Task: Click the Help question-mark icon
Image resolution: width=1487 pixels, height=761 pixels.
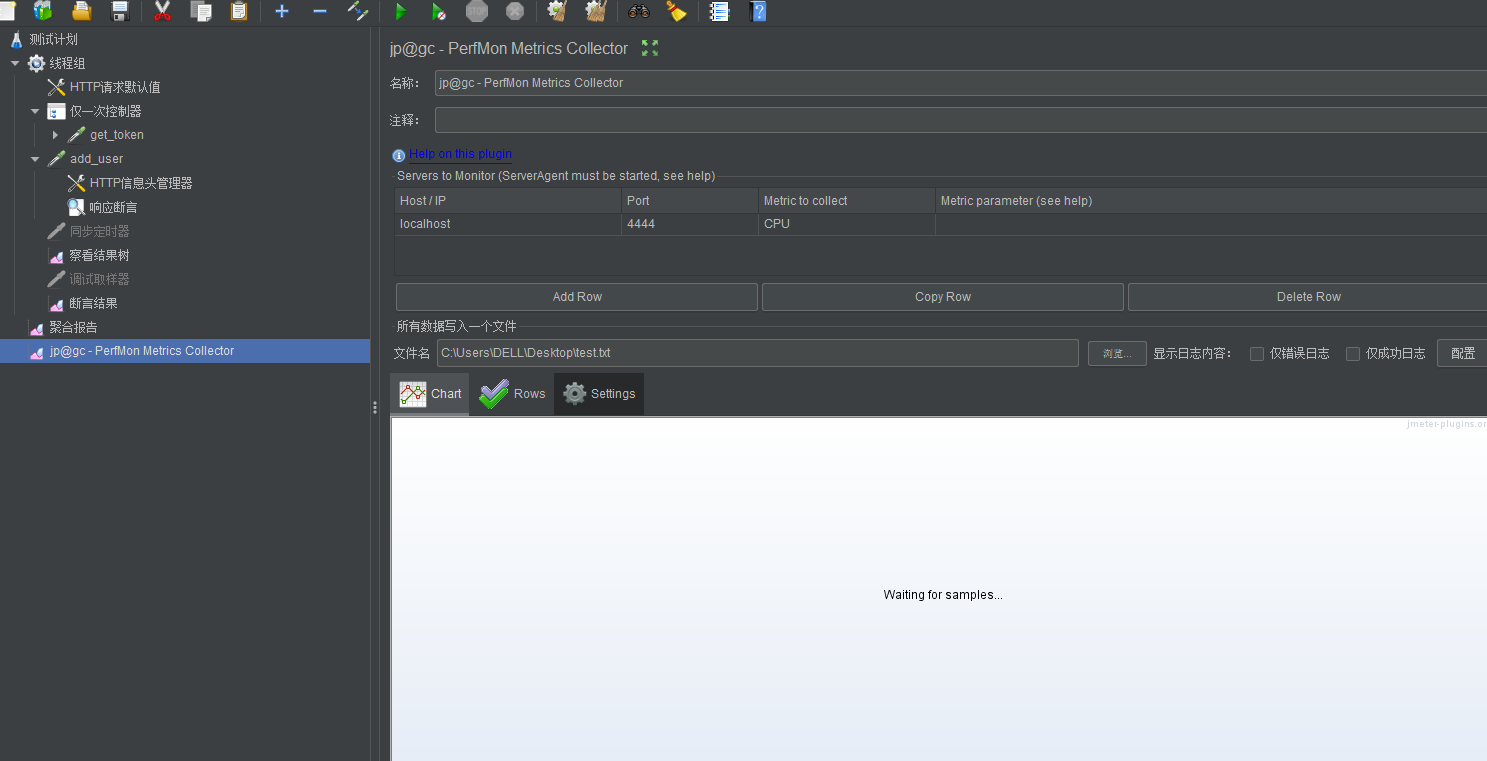Action: click(758, 11)
